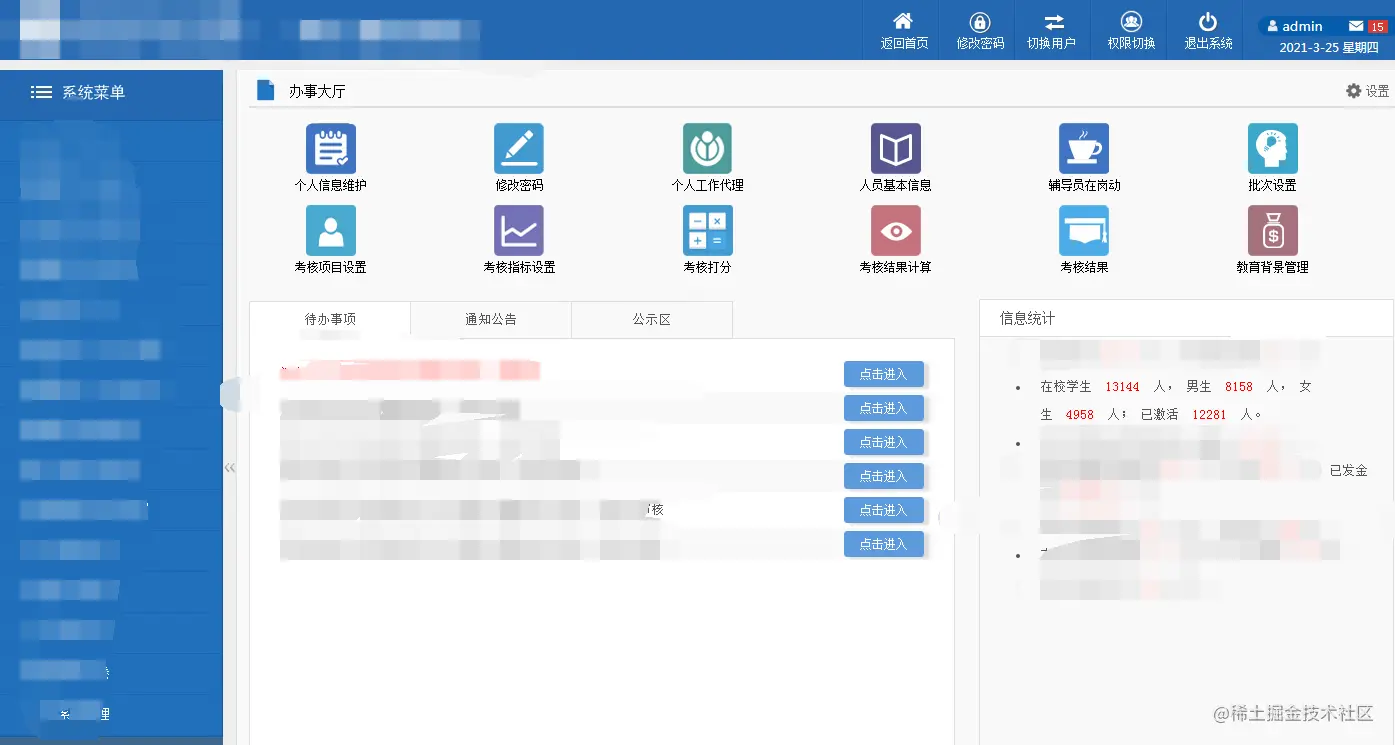The image size is (1395, 745).
Task: Open 考核指标设置 chart icon
Action: coord(519,231)
